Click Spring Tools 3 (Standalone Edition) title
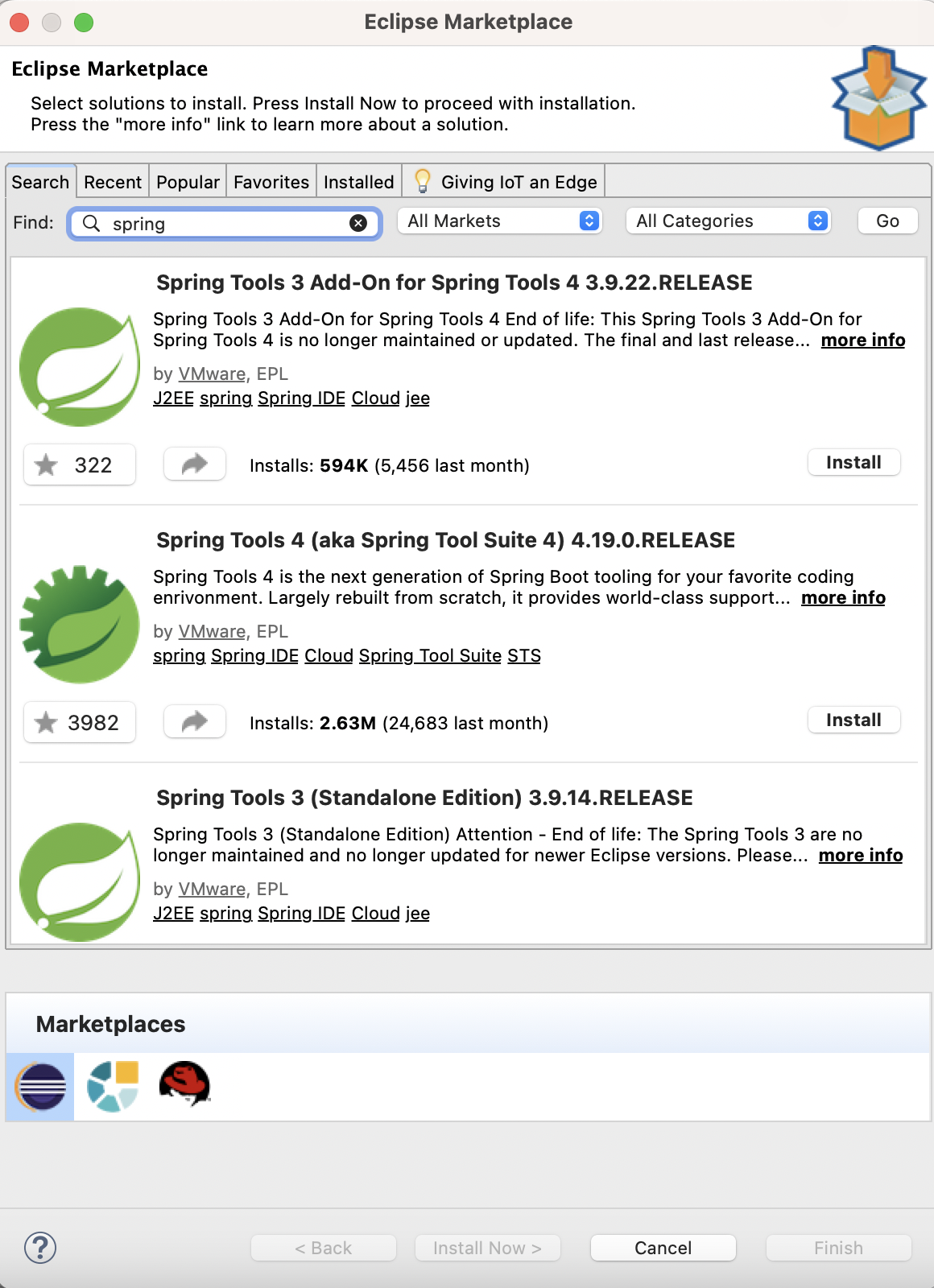The height and width of the screenshot is (1288, 934). tap(424, 797)
